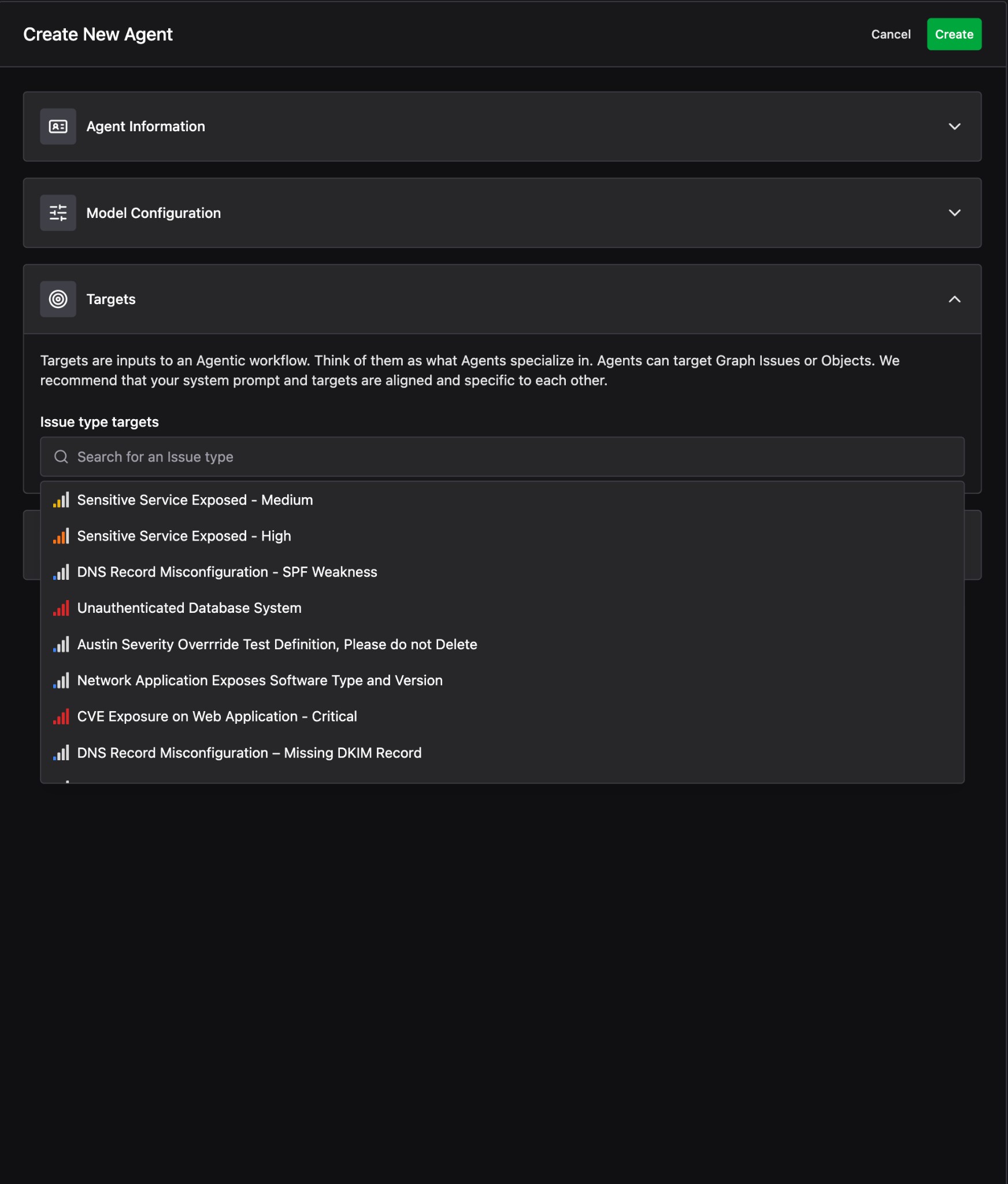
Task: Pick Austin Severity Override Test Definition option
Action: tap(277, 645)
